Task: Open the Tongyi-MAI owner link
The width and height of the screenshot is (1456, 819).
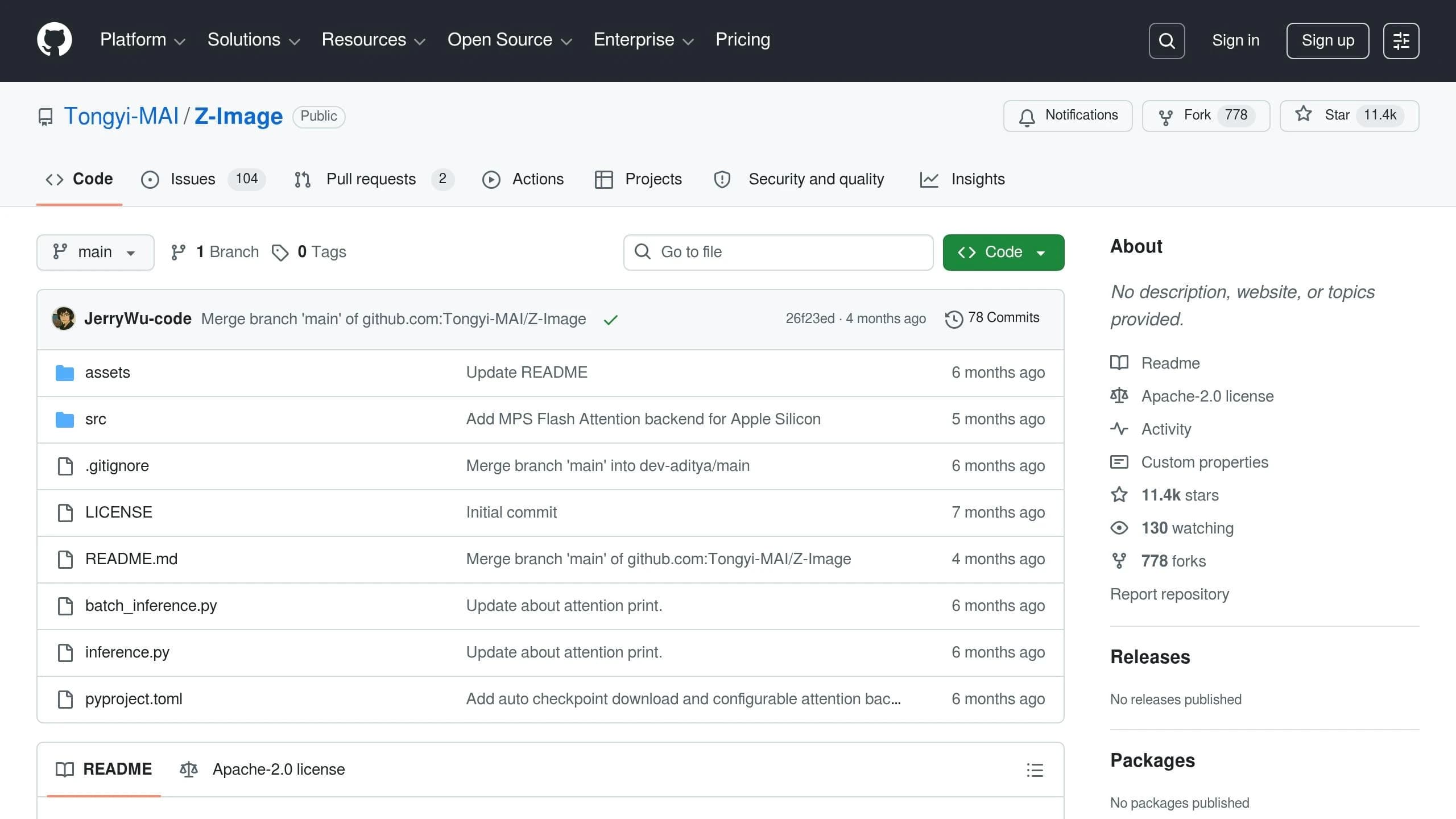Action: (x=122, y=116)
